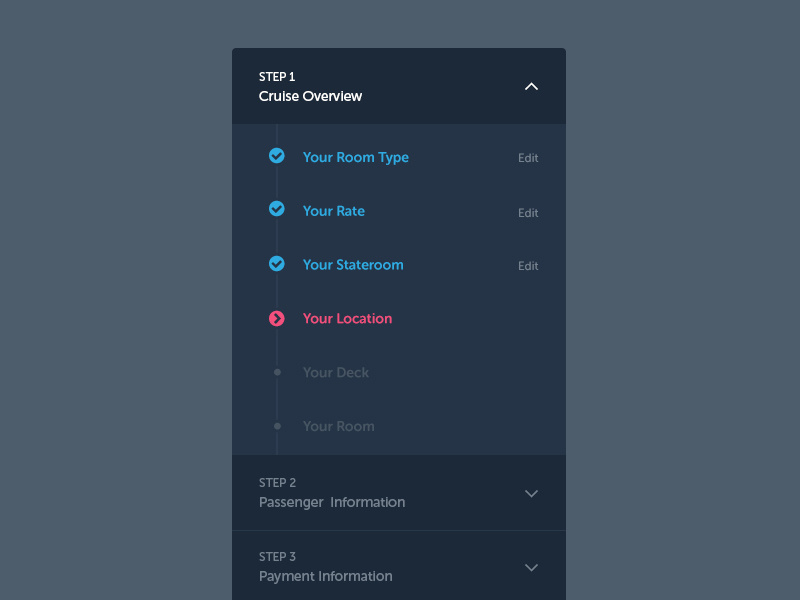This screenshot has height=600, width=800.
Task: Click the blue checkmark beside Your Stateroom
Action: click(x=277, y=264)
